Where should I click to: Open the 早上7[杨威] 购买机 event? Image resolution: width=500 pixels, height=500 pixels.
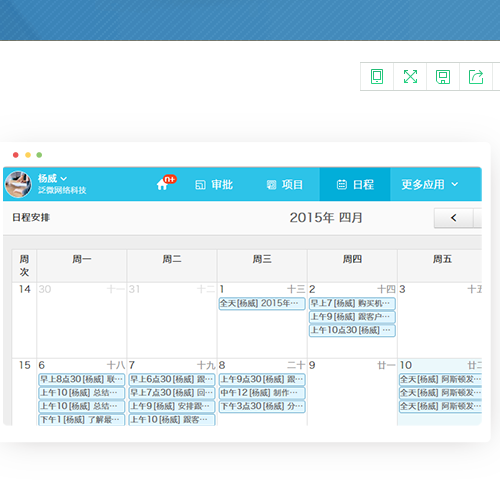click(352, 304)
